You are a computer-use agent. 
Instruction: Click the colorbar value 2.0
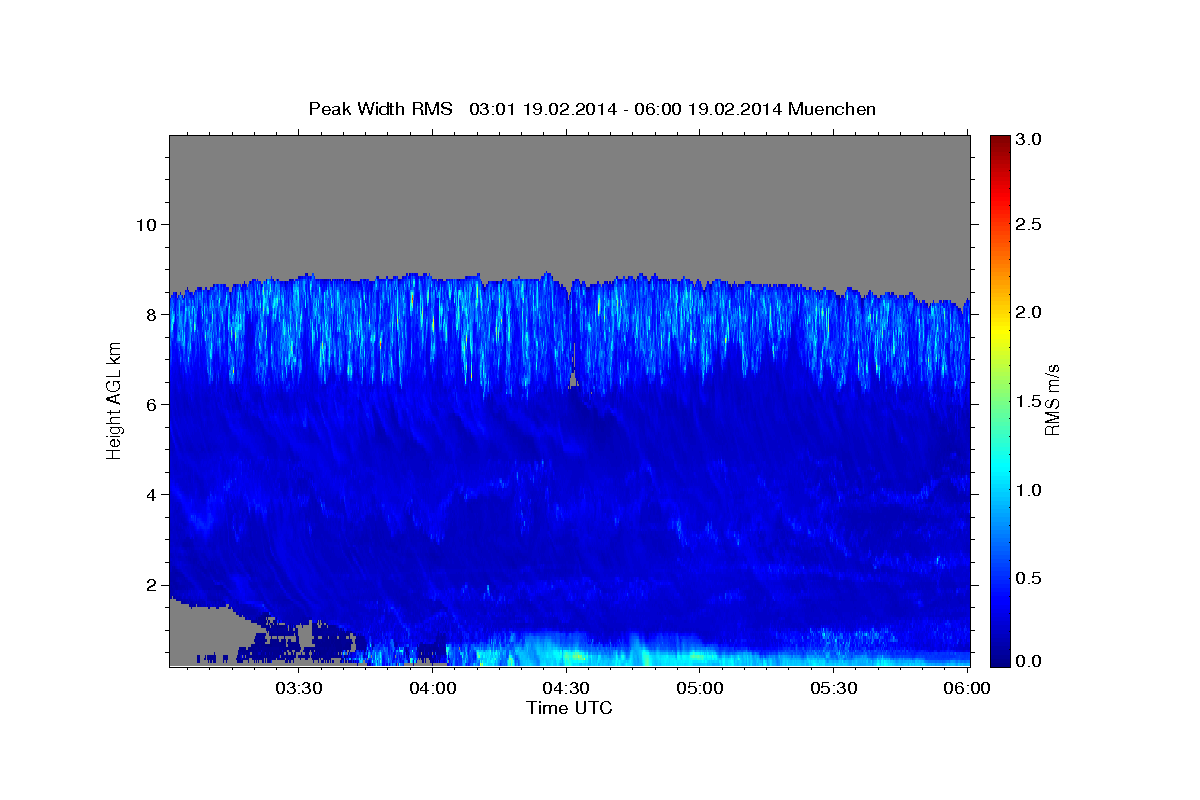(1029, 313)
